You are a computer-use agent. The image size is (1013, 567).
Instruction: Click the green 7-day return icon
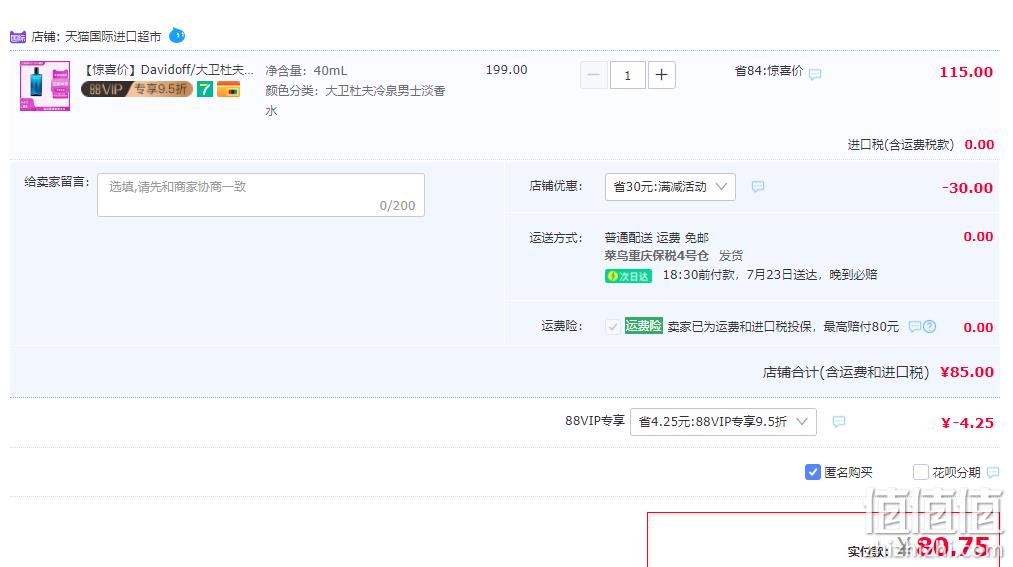[205, 89]
